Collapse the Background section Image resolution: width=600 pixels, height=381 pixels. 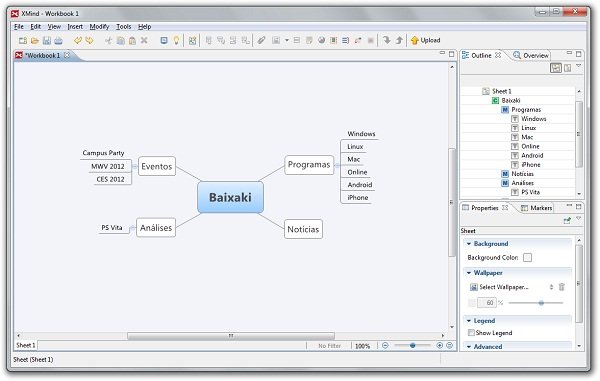click(469, 244)
